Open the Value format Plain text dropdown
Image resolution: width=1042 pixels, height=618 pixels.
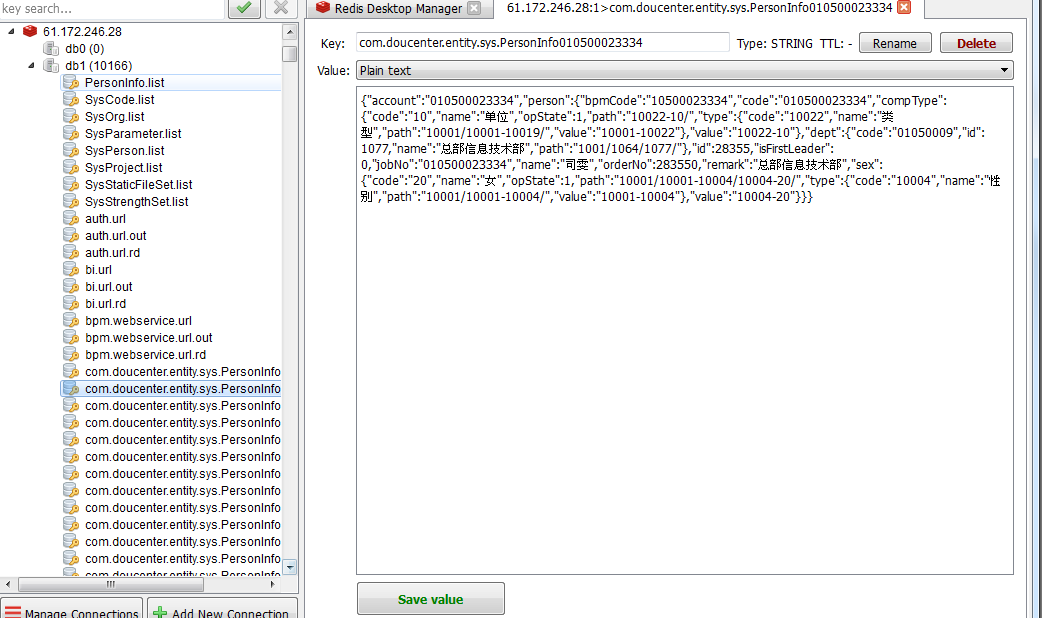coord(684,70)
